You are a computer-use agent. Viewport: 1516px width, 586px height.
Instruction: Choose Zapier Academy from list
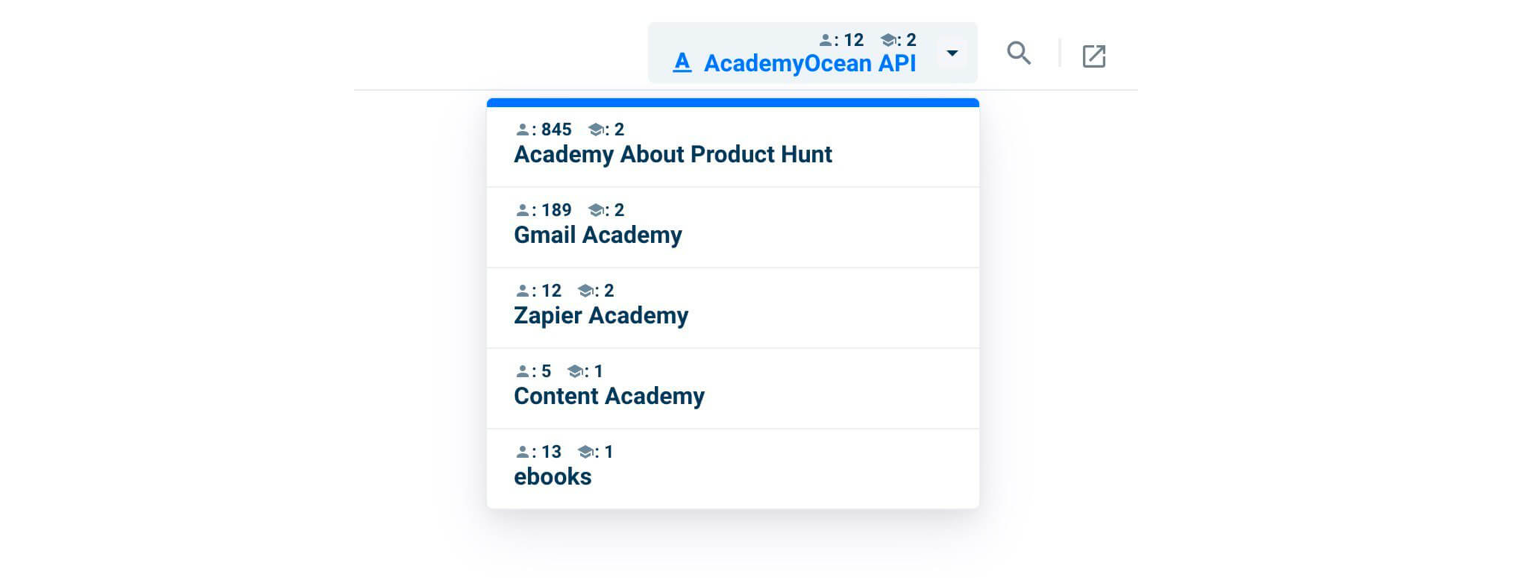click(733, 308)
